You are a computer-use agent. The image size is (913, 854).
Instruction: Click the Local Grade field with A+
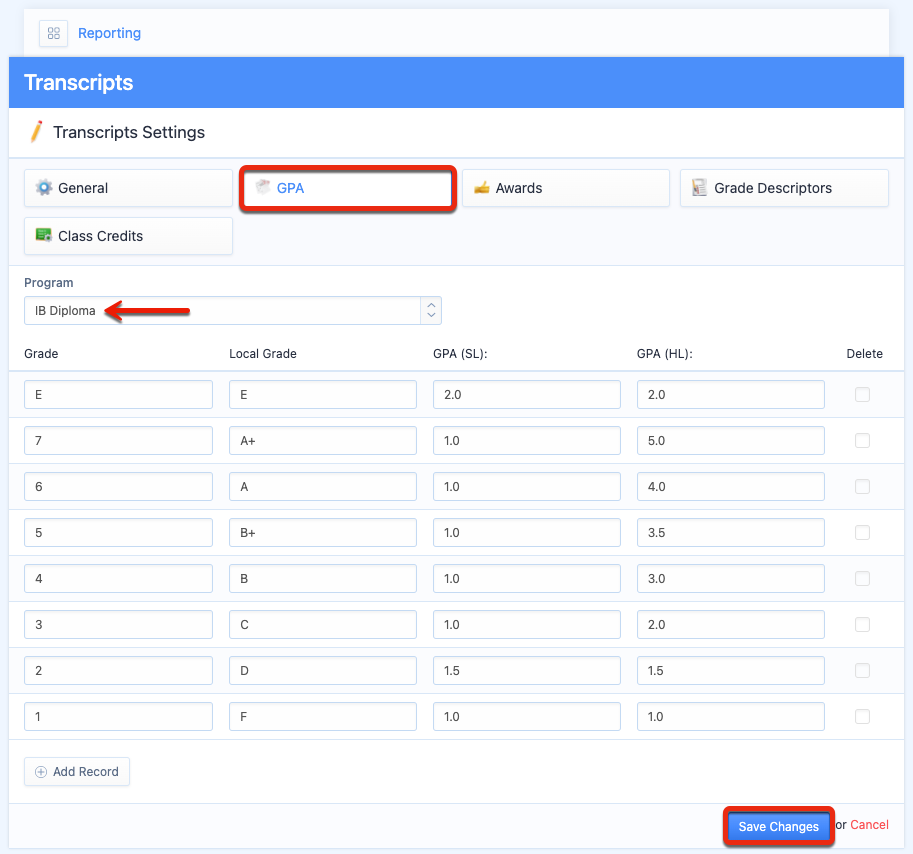point(323,441)
